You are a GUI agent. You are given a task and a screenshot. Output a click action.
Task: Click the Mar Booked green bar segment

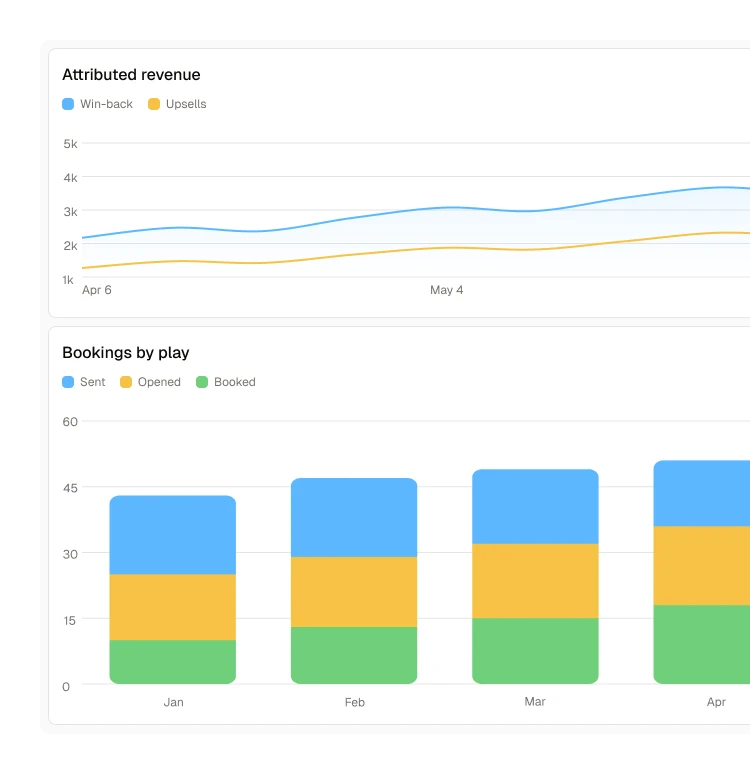535,651
